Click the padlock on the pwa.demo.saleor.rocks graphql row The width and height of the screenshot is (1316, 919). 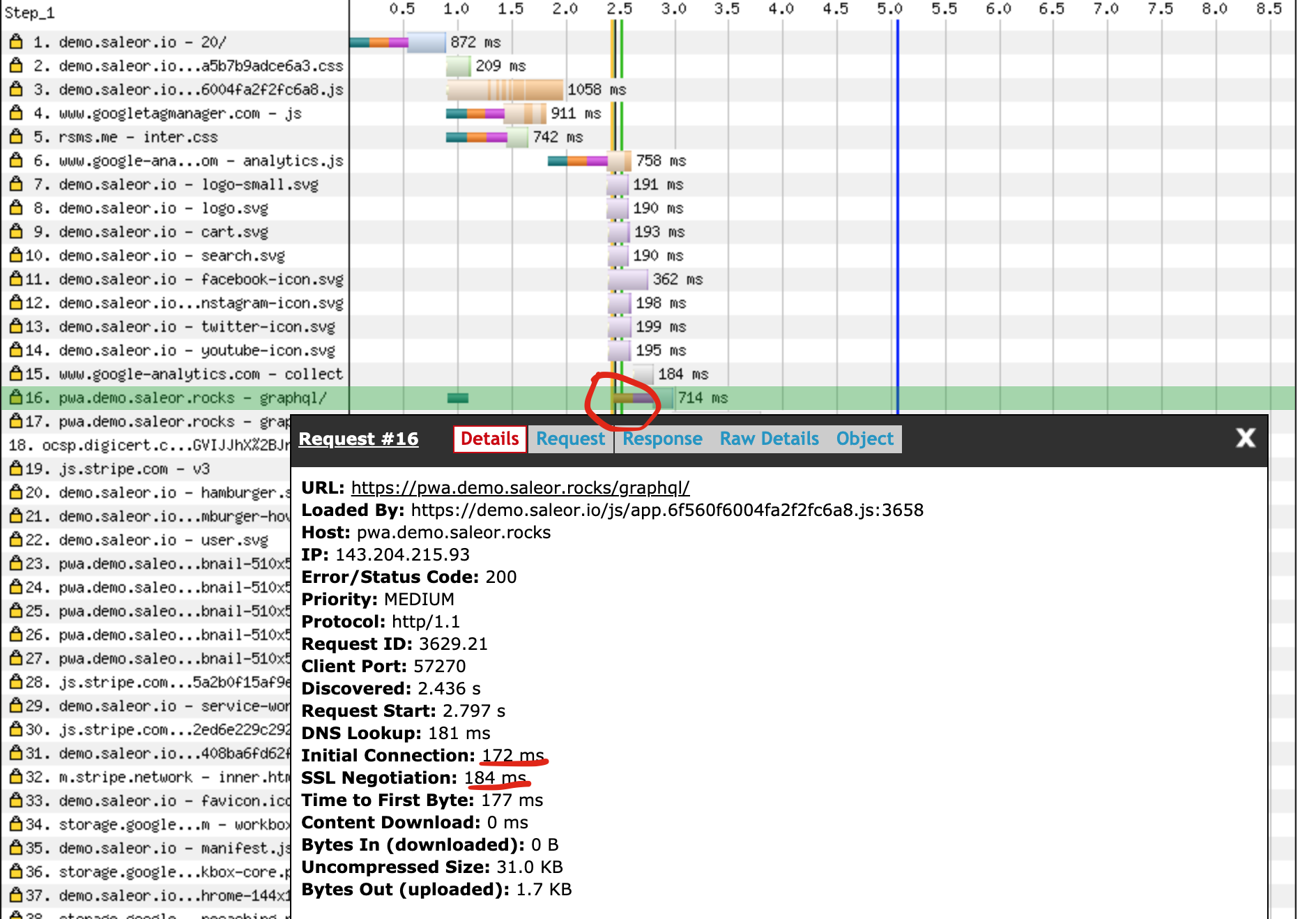coord(15,397)
